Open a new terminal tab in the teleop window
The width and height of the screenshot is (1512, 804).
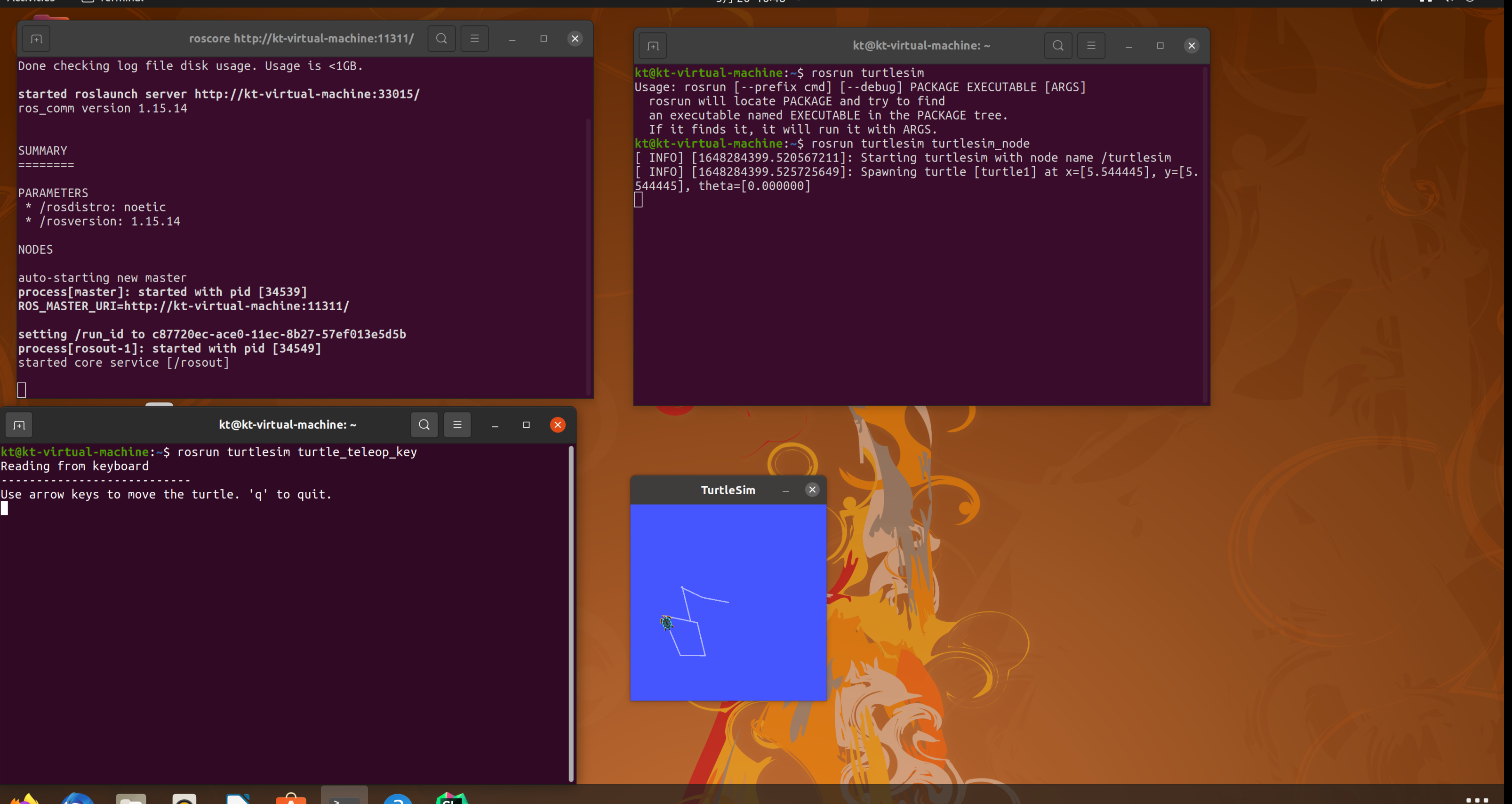(x=19, y=425)
